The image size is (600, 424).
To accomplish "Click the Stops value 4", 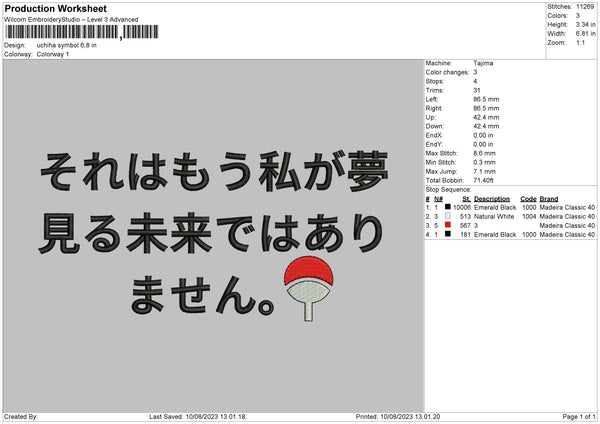I will point(475,81).
